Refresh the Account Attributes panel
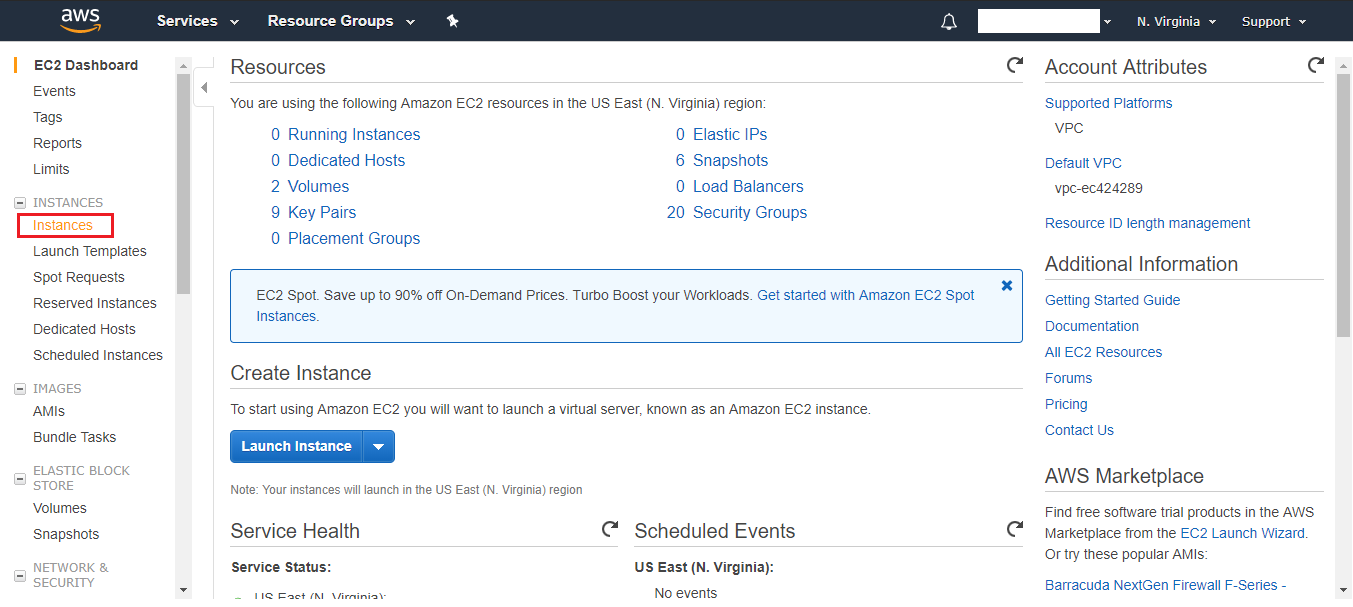The height and width of the screenshot is (607, 1353). point(1315,66)
